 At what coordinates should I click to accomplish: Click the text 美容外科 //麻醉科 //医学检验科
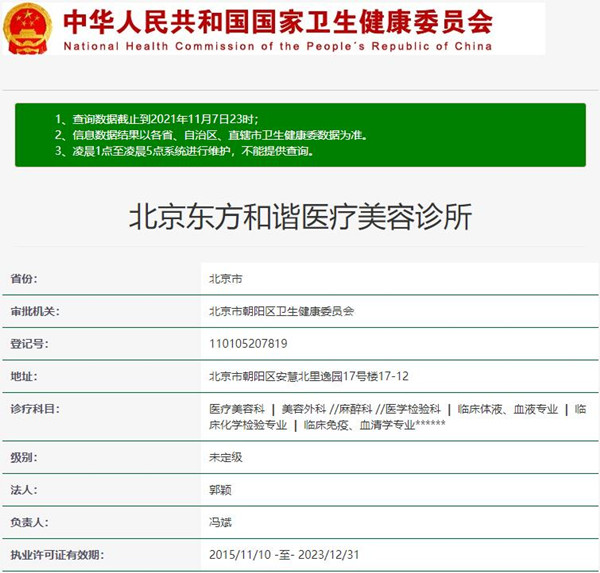[361, 409]
